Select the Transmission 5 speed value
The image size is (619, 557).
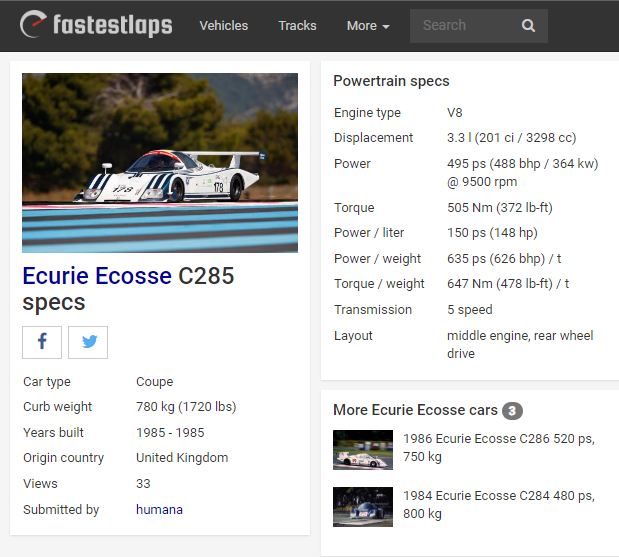pos(470,309)
